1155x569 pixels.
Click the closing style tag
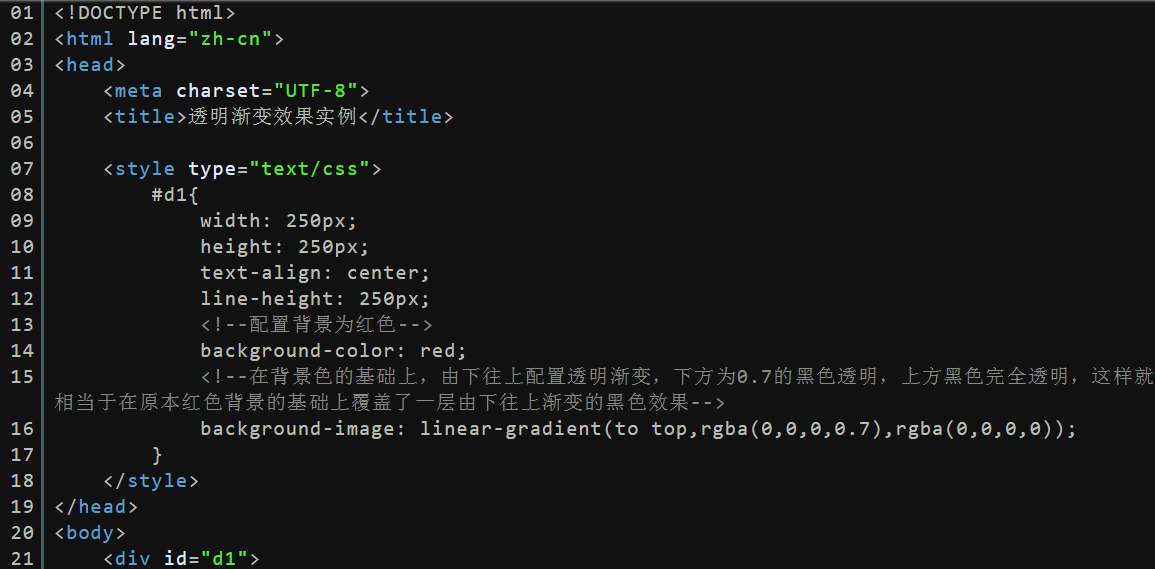151,481
